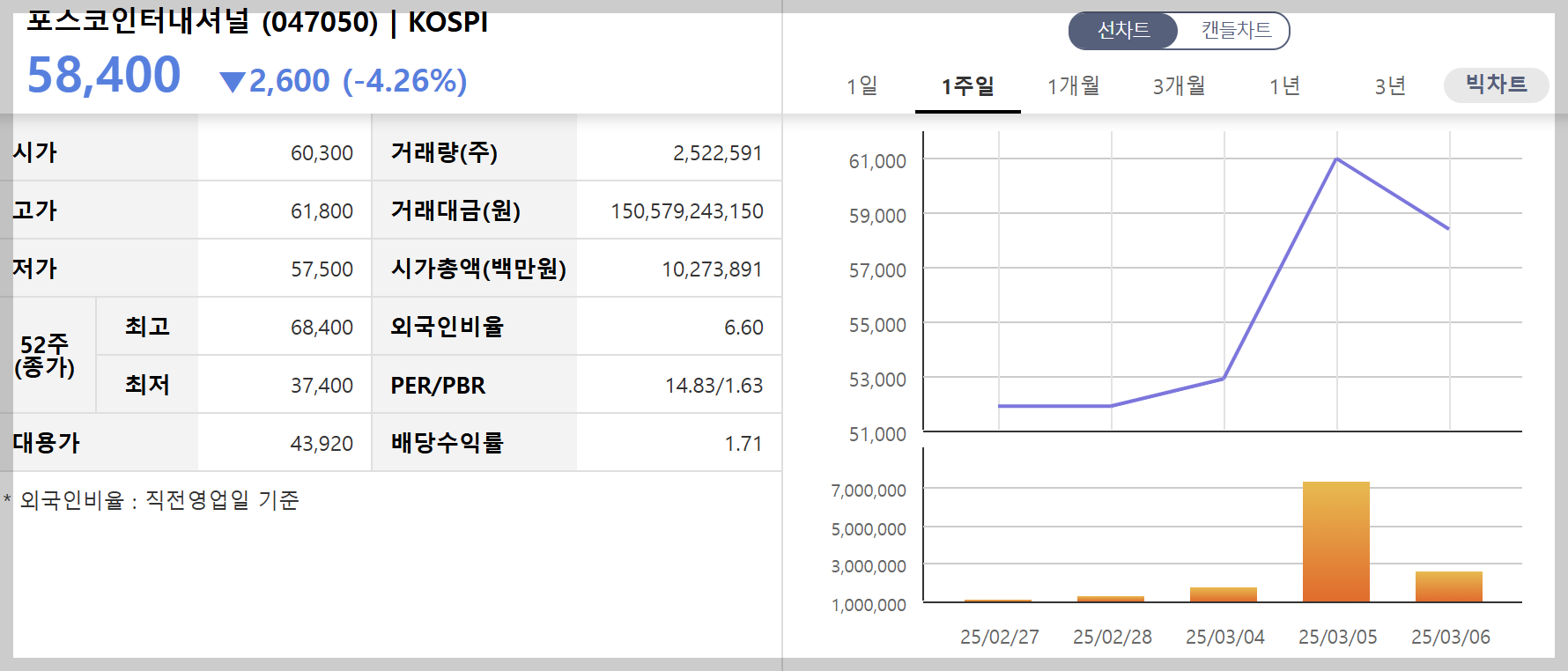
Task: Select the 1주일 period tab
Action: [968, 85]
